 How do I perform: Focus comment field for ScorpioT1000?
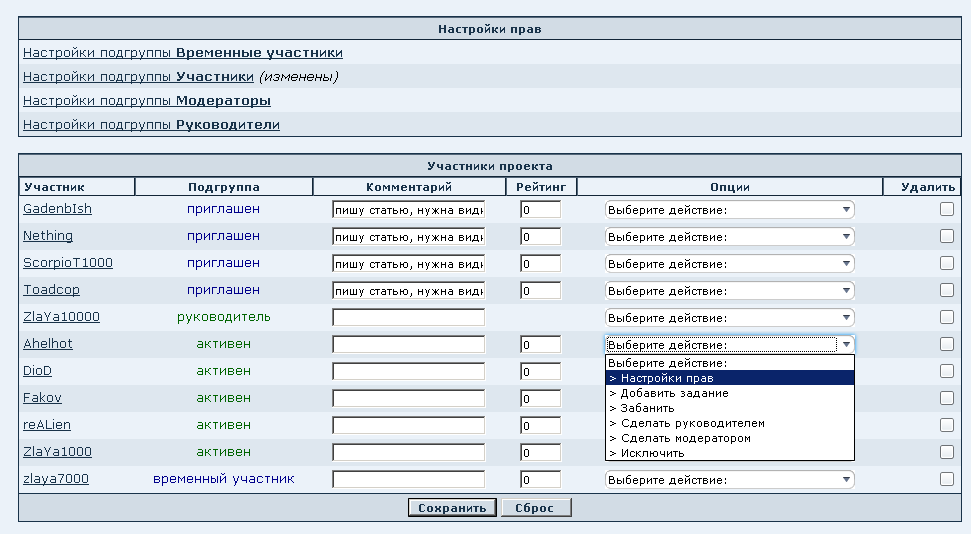coord(409,263)
